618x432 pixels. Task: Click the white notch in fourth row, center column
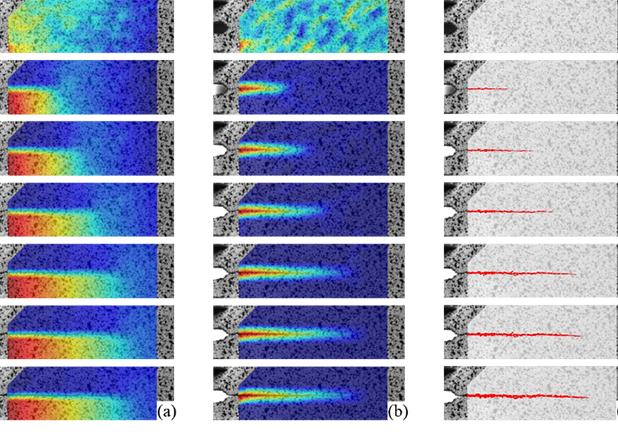click(x=211, y=212)
